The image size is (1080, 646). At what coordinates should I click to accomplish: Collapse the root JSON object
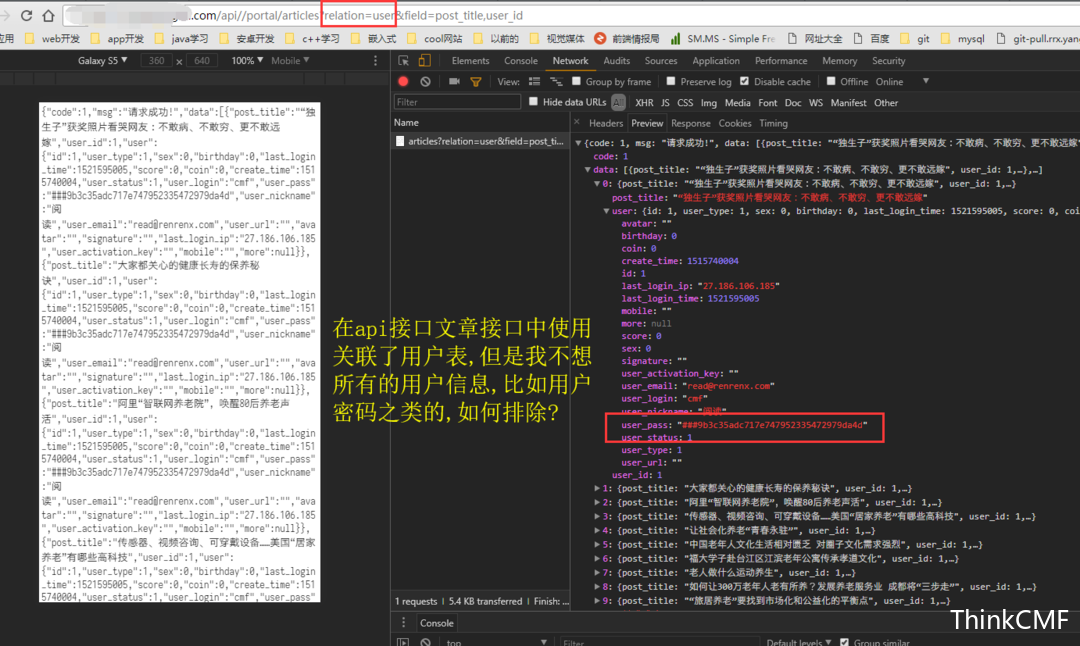click(579, 143)
